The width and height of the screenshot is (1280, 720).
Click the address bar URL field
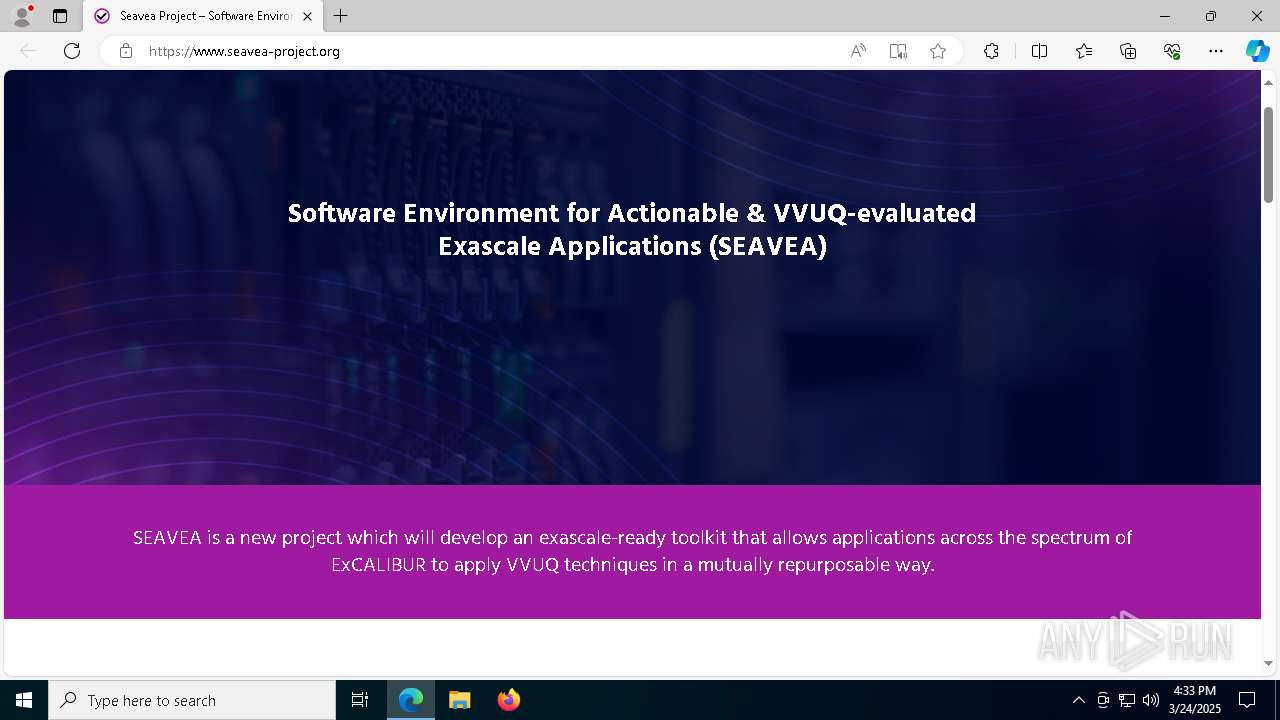point(490,51)
